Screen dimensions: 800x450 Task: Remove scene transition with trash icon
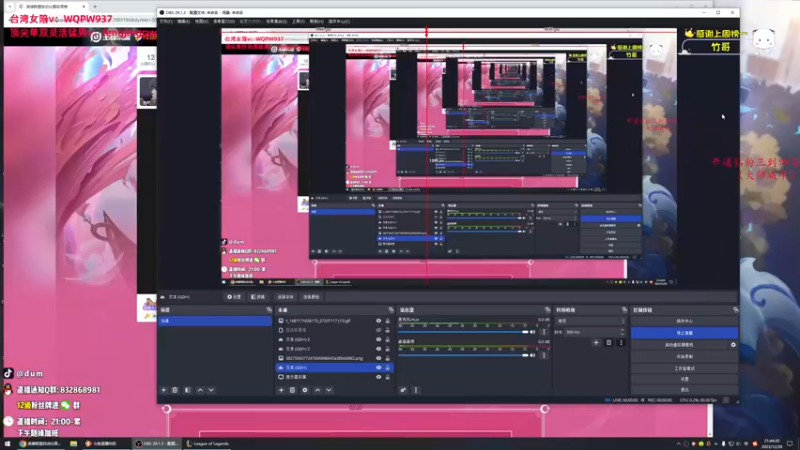[x=609, y=343]
